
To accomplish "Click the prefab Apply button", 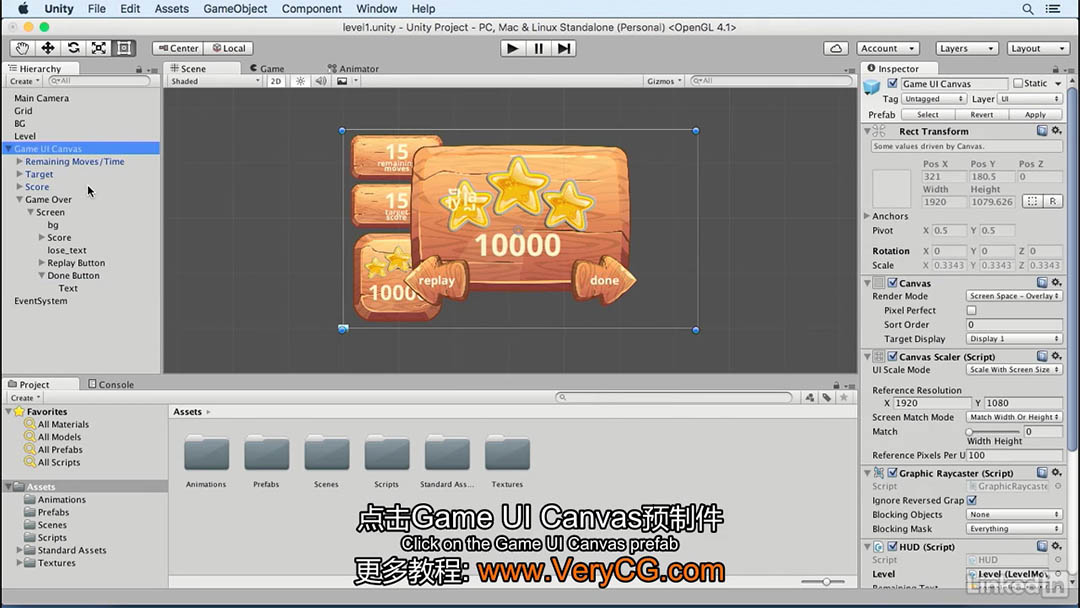I will tap(1035, 115).
